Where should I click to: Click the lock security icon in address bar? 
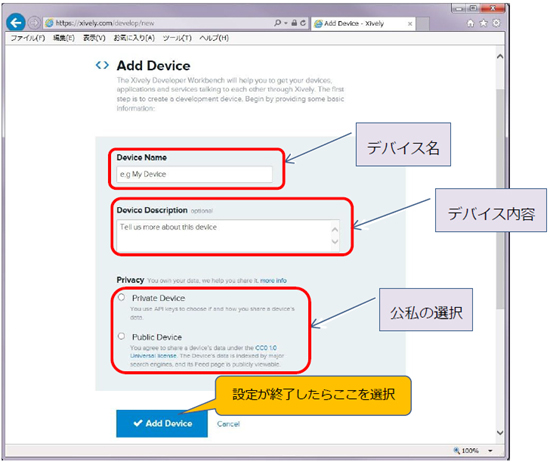pos(294,23)
